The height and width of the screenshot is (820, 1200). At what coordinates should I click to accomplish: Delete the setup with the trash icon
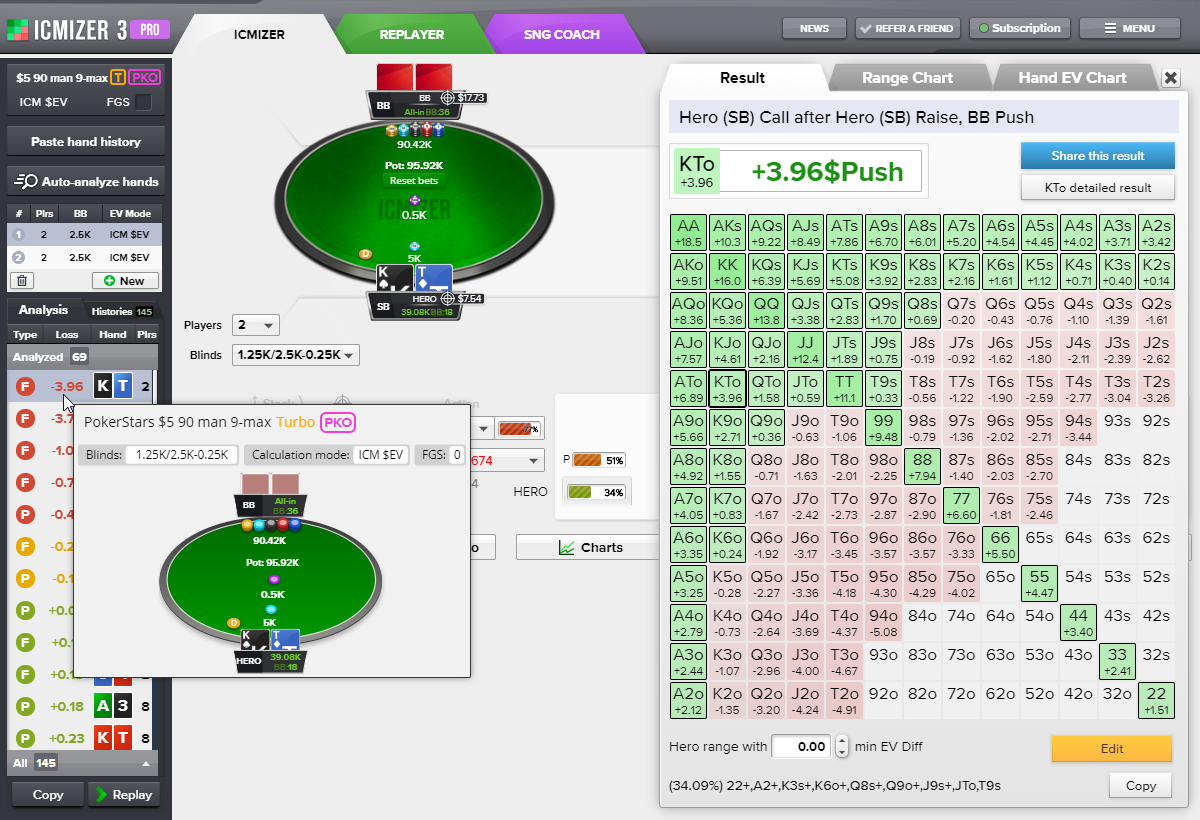point(22,281)
